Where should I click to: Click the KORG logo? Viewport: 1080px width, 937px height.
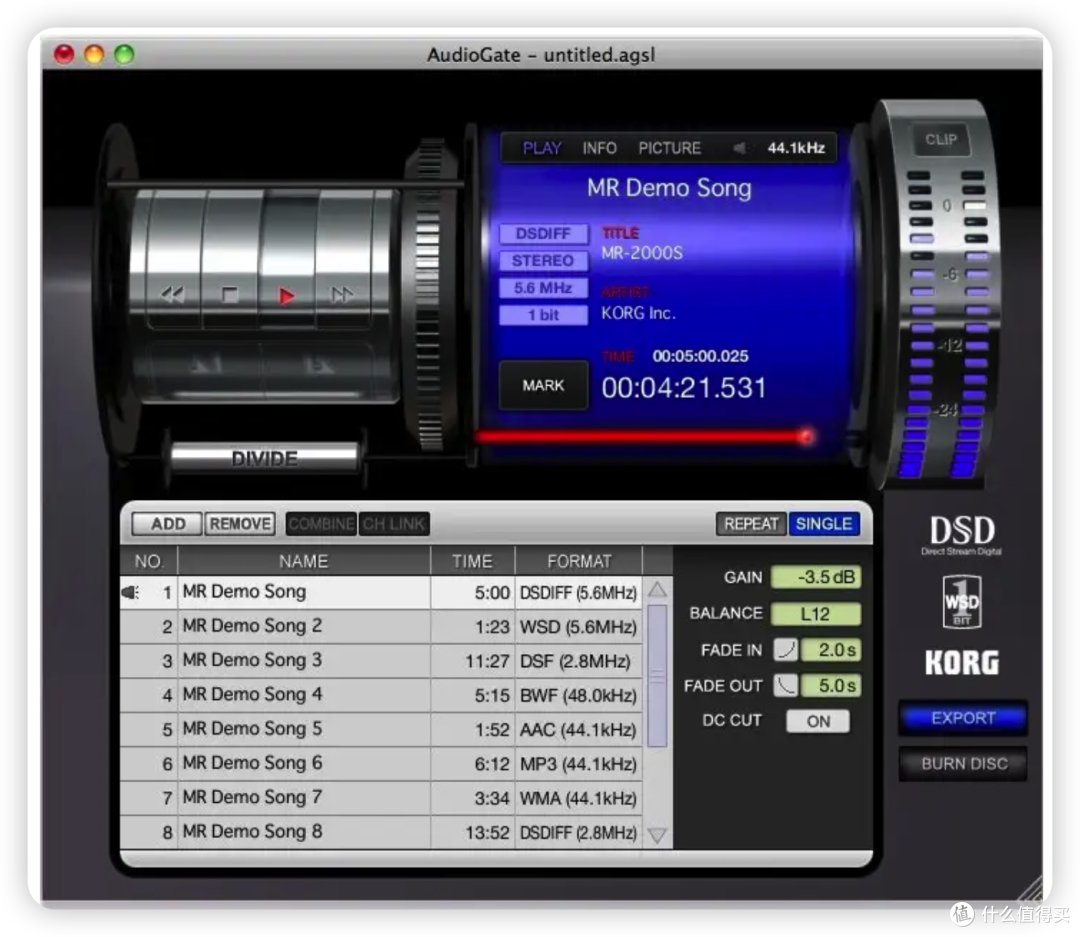[962, 662]
